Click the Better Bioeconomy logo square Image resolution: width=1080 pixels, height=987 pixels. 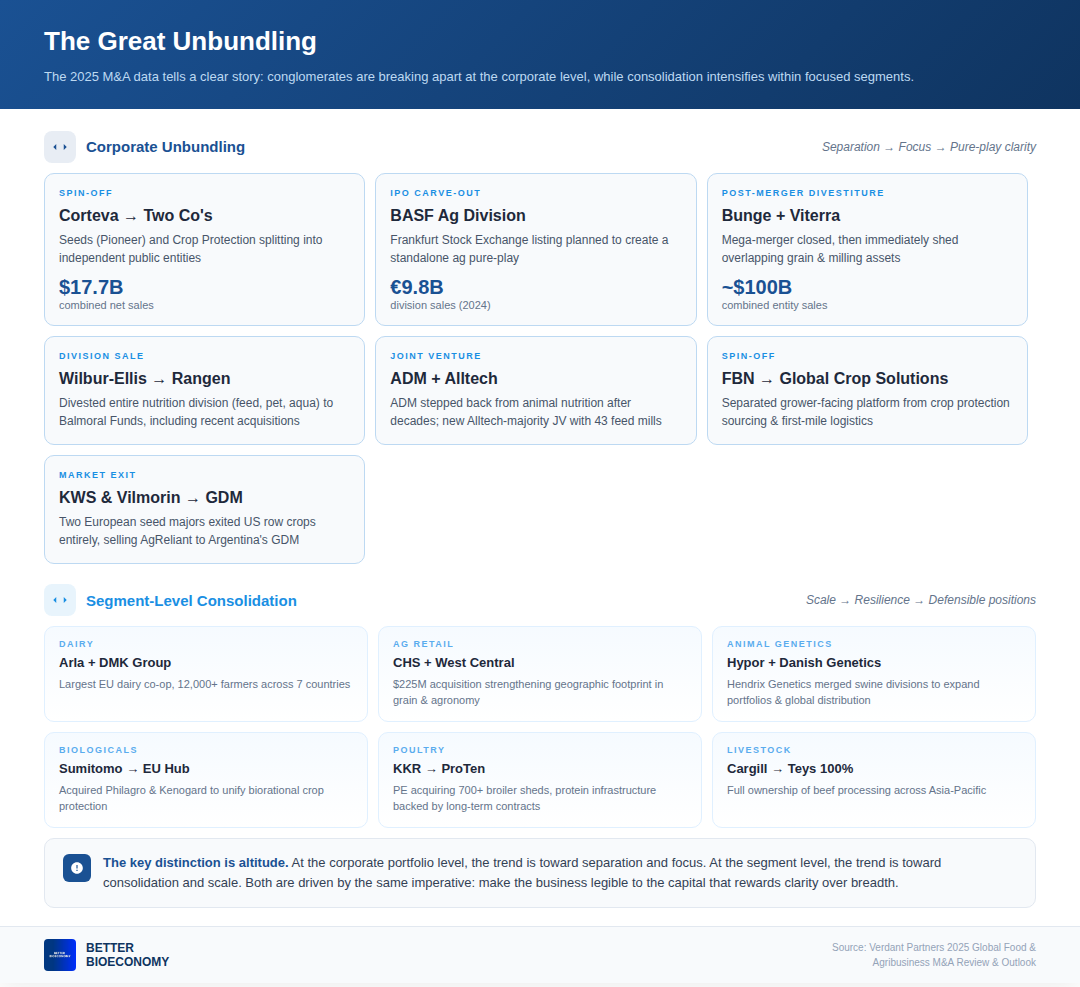pos(60,955)
